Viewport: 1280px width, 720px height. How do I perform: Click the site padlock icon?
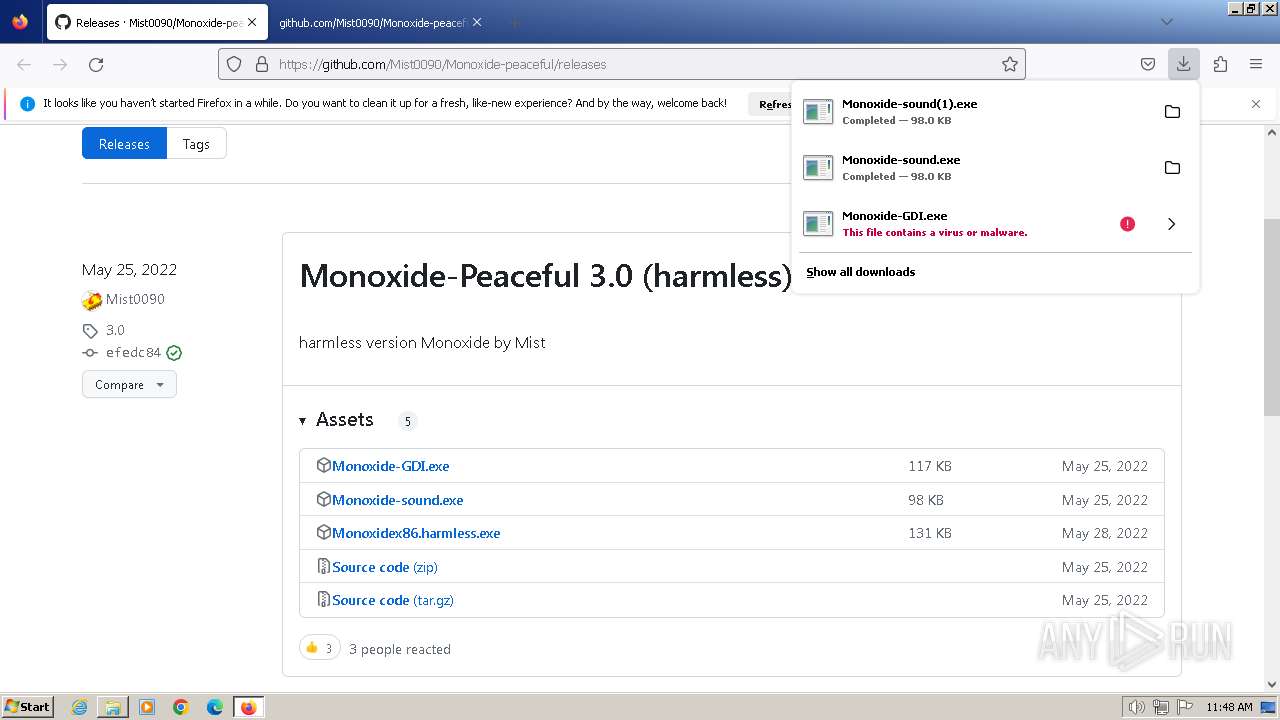pyautogui.click(x=262, y=64)
